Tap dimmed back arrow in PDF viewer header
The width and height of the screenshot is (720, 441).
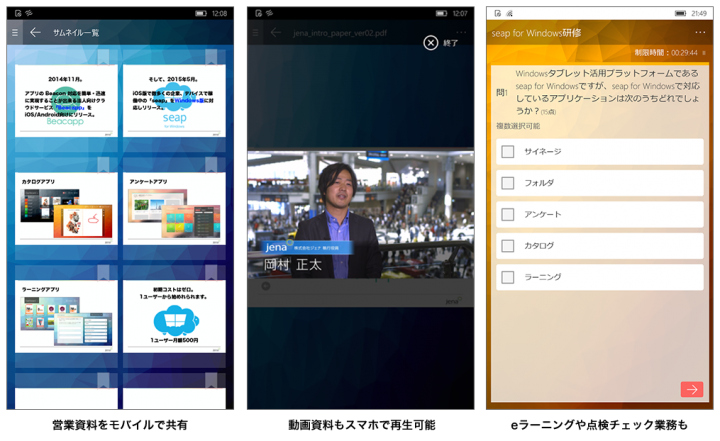(276, 33)
